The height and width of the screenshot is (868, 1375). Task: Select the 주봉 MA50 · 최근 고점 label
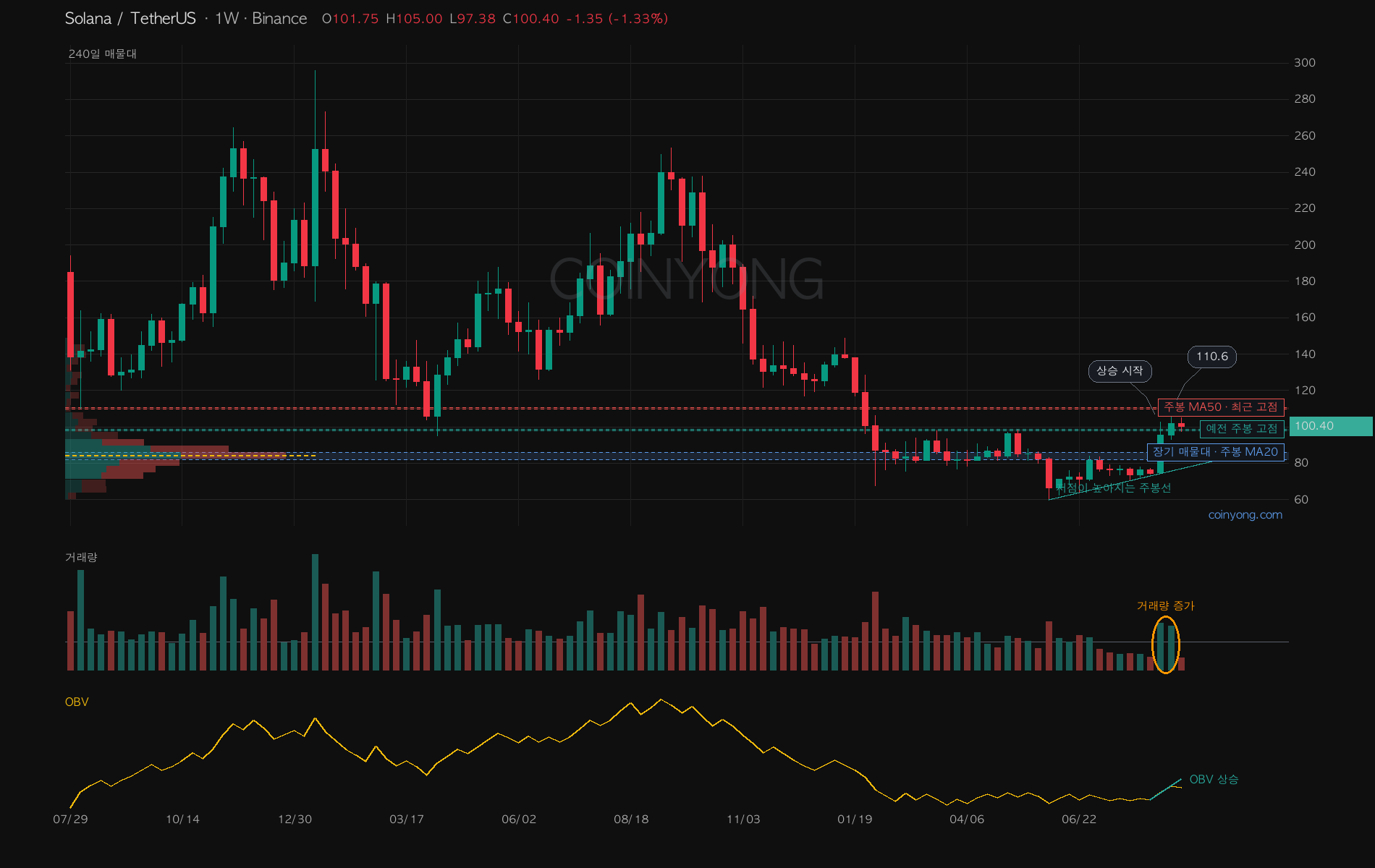pos(1221,407)
